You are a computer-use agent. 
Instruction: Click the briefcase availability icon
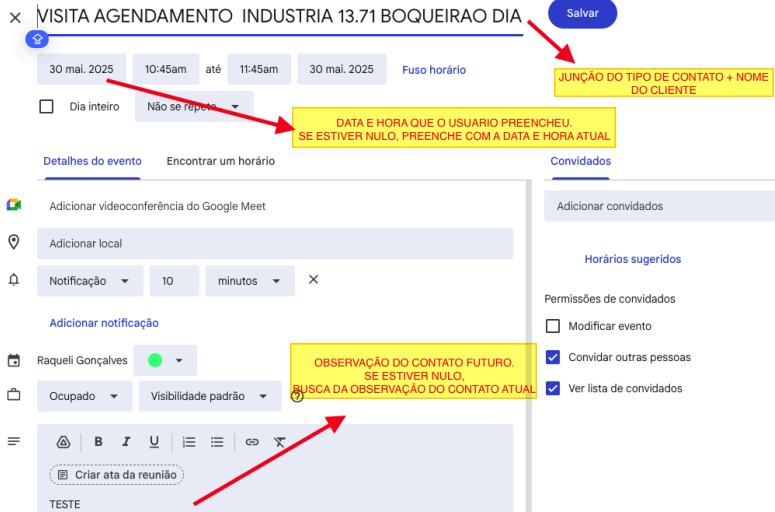(14, 395)
